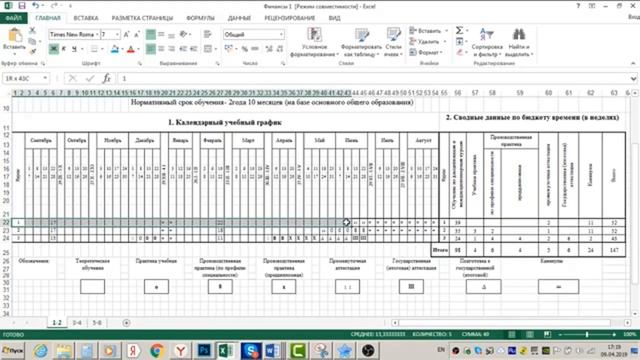Switch to Page Layout view
This screenshot has width=640, height=360.
[529, 334]
